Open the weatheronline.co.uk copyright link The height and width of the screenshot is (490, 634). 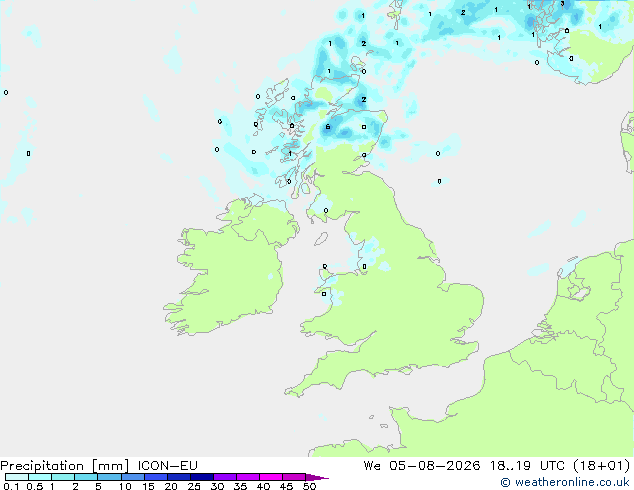click(x=565, y=482)
